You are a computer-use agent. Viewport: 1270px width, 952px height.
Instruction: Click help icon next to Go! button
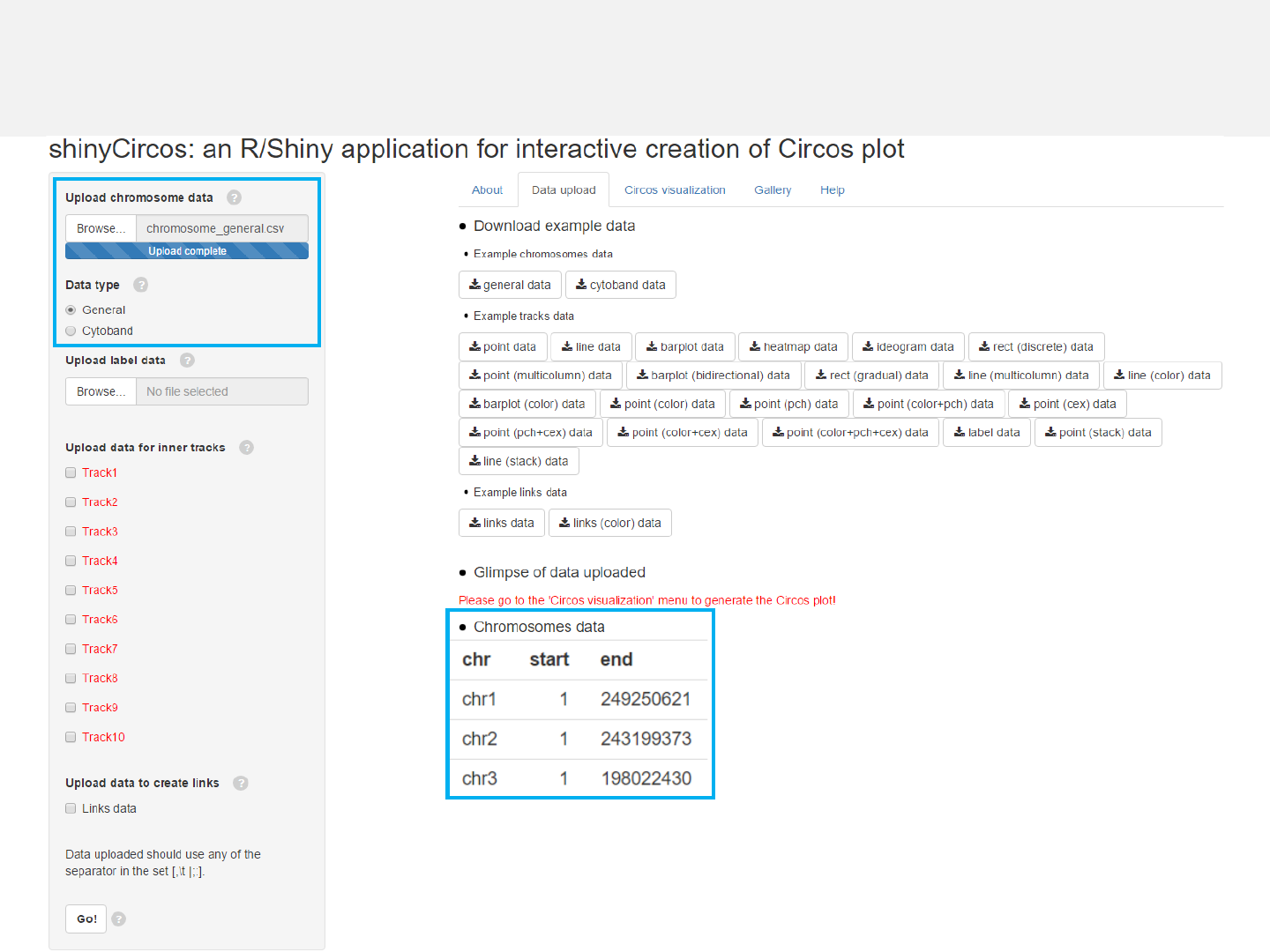point(119,919)
